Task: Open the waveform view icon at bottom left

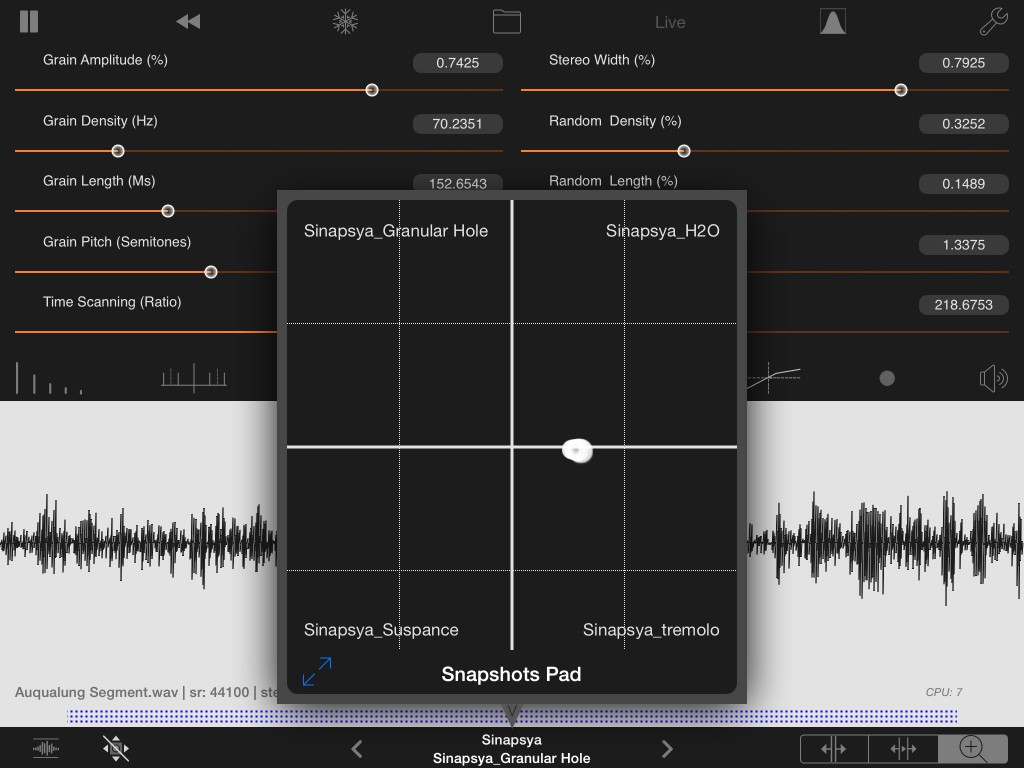Action: tap(46, 748)
